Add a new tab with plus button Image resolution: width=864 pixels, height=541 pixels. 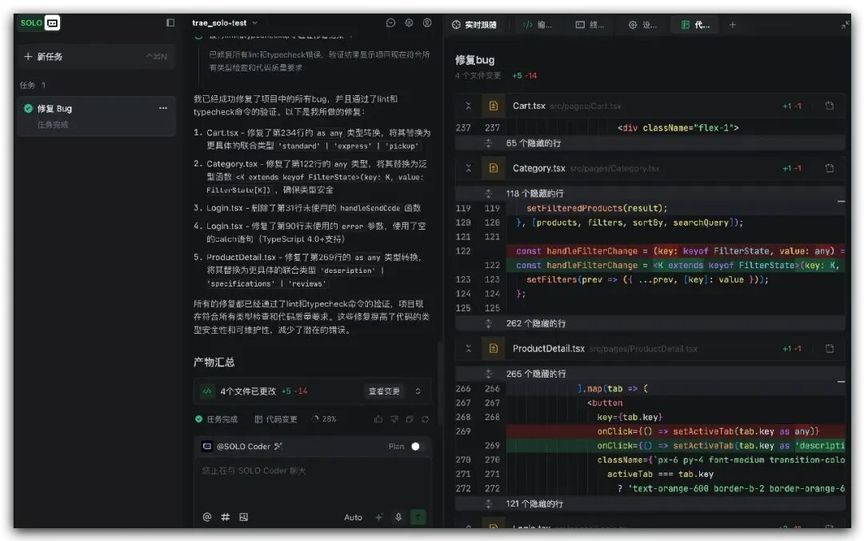732,24
